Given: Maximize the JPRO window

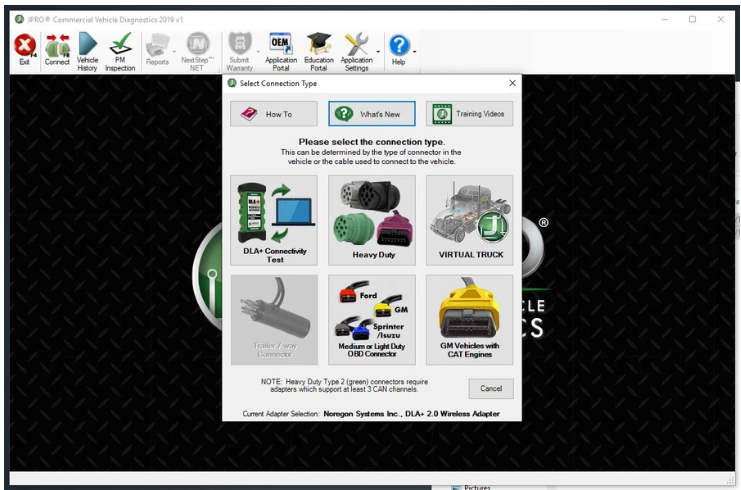Looking at the screenshot, I should click(692, 19).
